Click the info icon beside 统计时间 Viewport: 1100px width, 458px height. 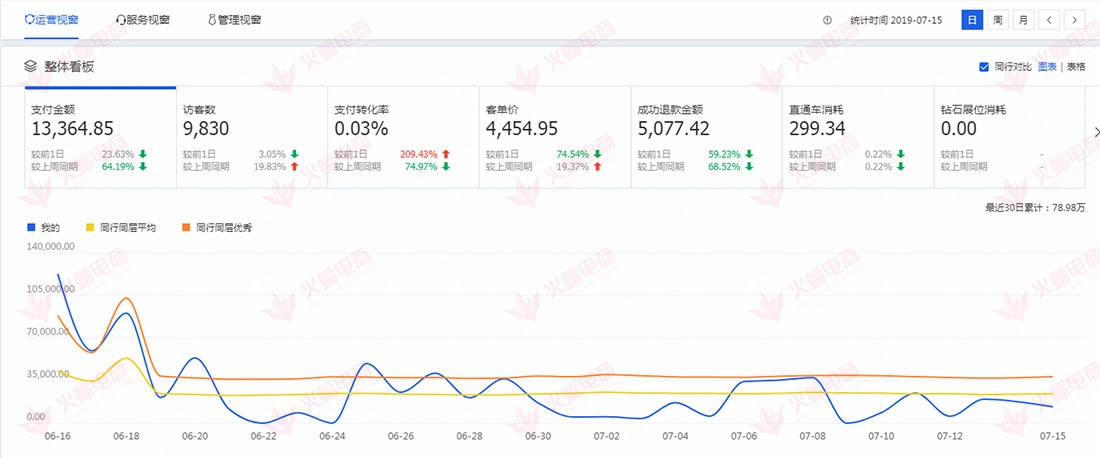pos(827,20)
